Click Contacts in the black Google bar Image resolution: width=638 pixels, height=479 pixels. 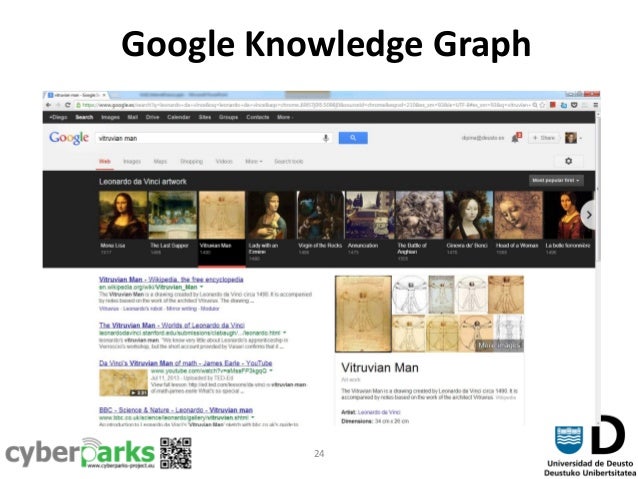point(258,117)
